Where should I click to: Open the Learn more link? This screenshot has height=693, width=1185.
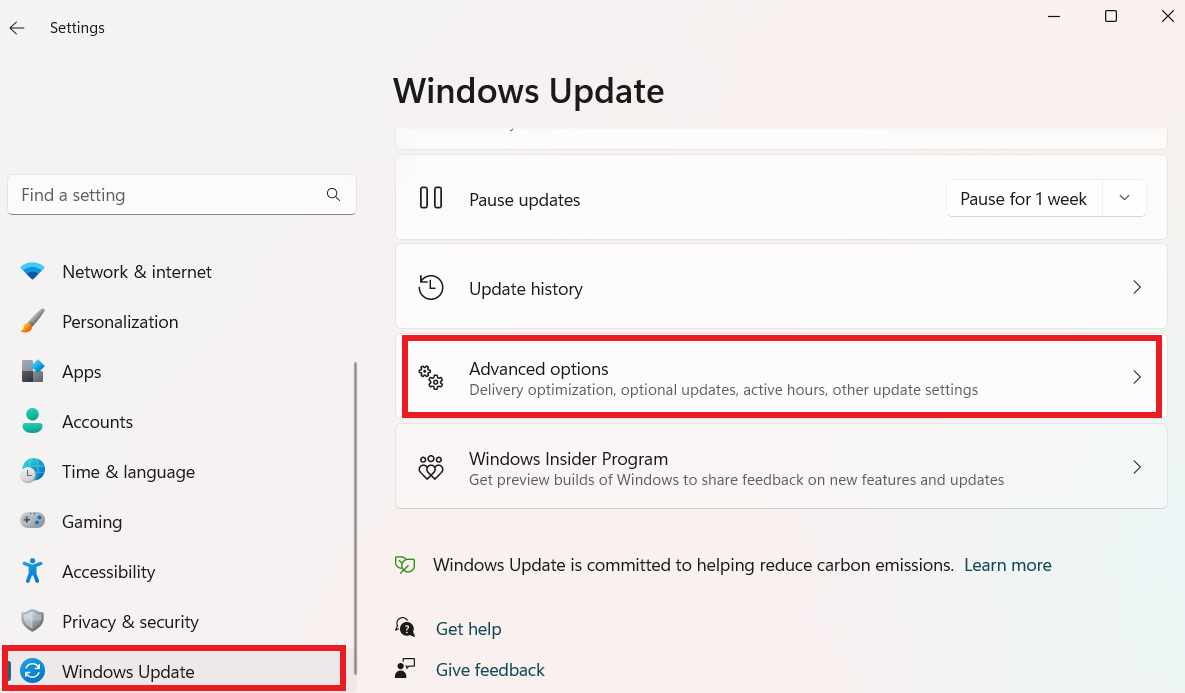[1007, 564]
